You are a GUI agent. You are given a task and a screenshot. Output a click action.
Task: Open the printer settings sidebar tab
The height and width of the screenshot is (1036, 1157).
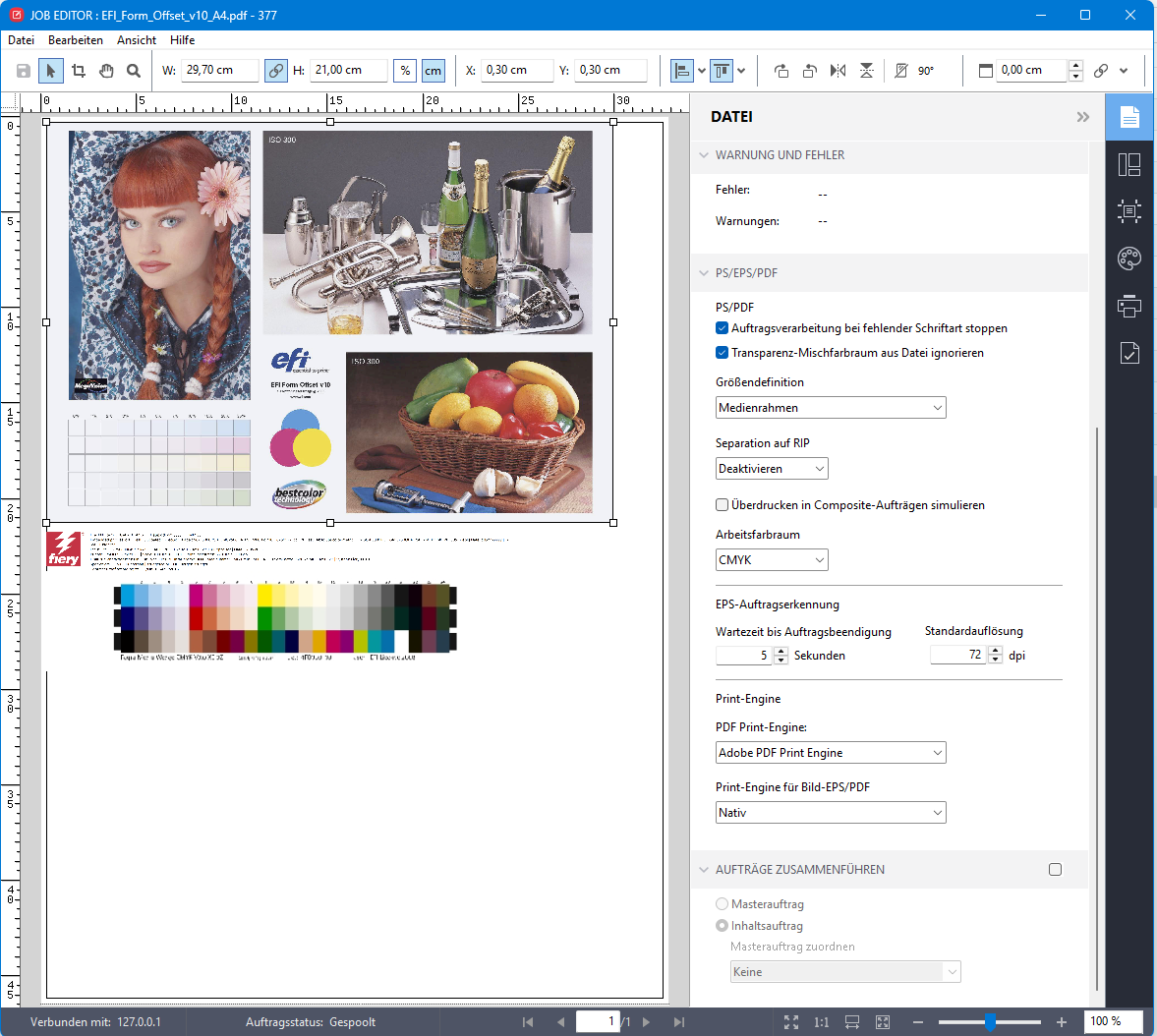[x=1129, y=306]
